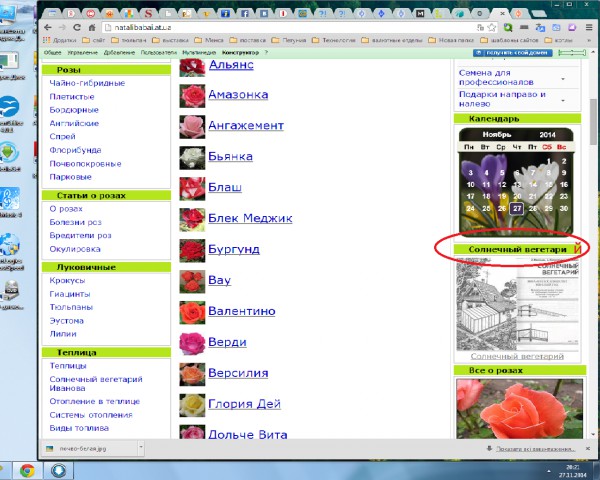Show hidden tray icons arrow

coord(549,471)
